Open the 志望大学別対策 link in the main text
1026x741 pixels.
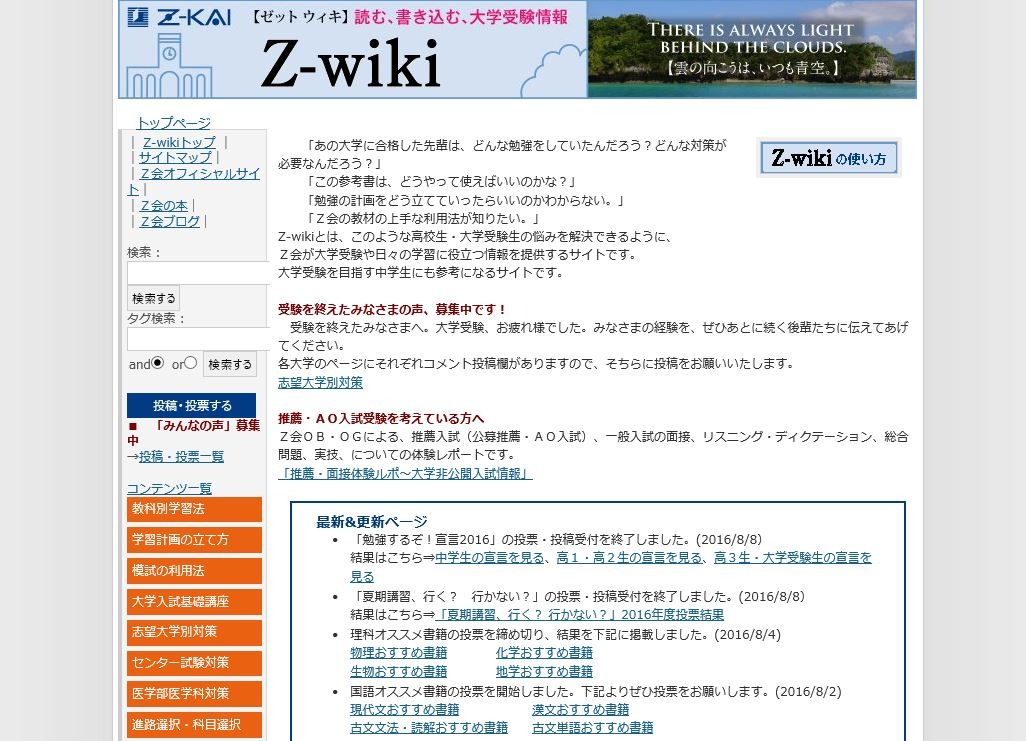[x=319, y=382]
